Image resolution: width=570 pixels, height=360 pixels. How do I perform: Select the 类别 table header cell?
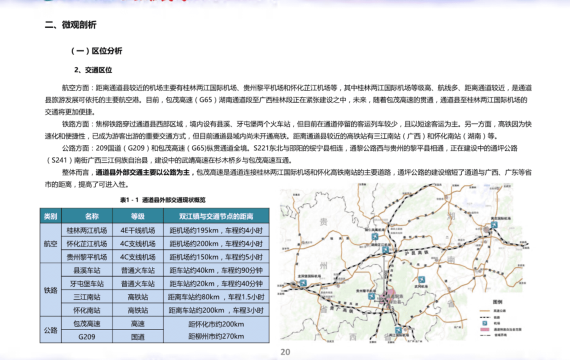tap(51, 216)
